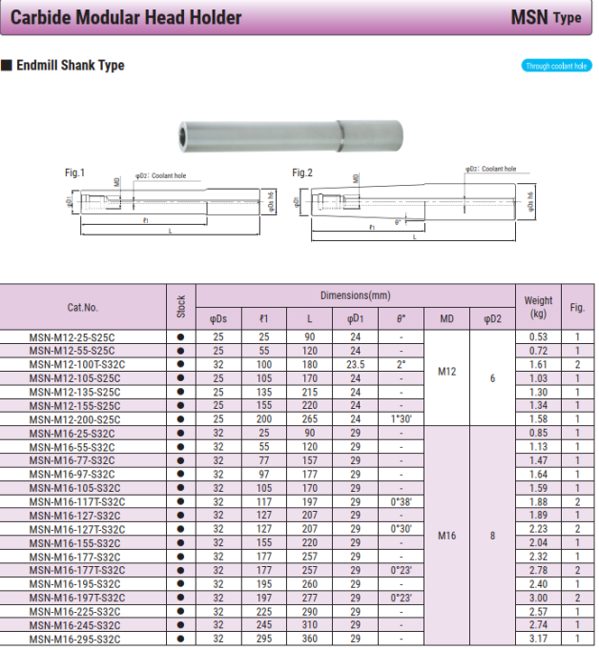
Task: Click the 1.61 weight value
Action: pos(538,364)
